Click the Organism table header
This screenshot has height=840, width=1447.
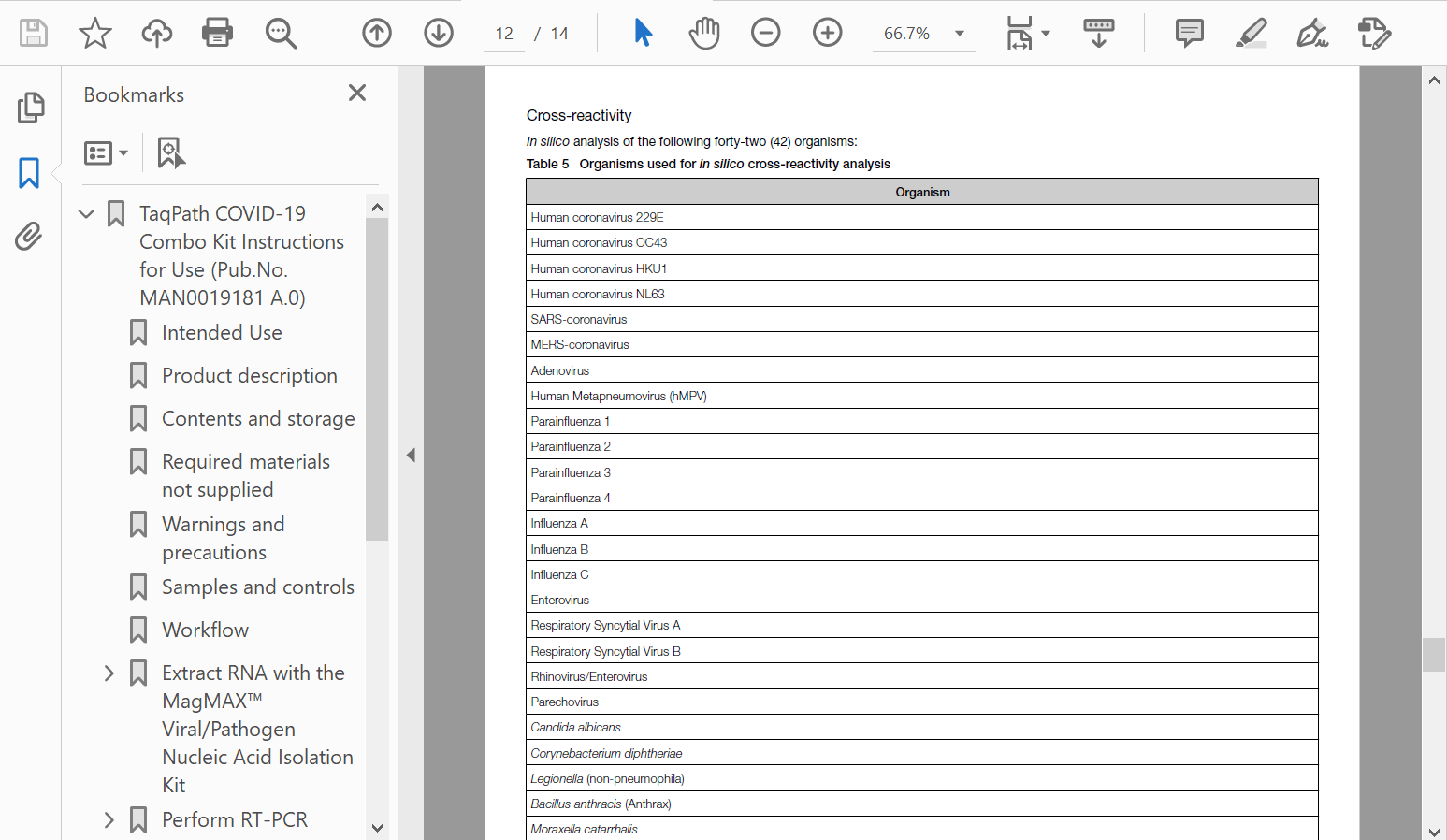[x=922, y=192]
